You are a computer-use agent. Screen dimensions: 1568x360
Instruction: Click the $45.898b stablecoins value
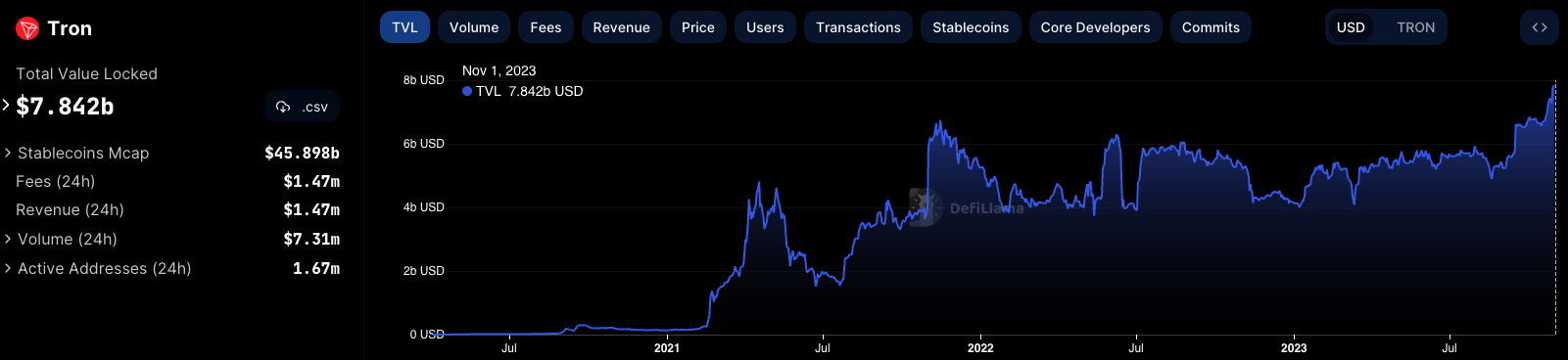click(x=302, y=153)
